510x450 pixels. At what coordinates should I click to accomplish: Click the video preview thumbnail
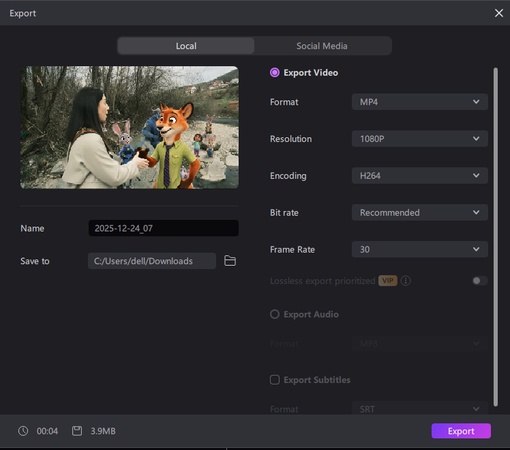[x=129, y=127]
